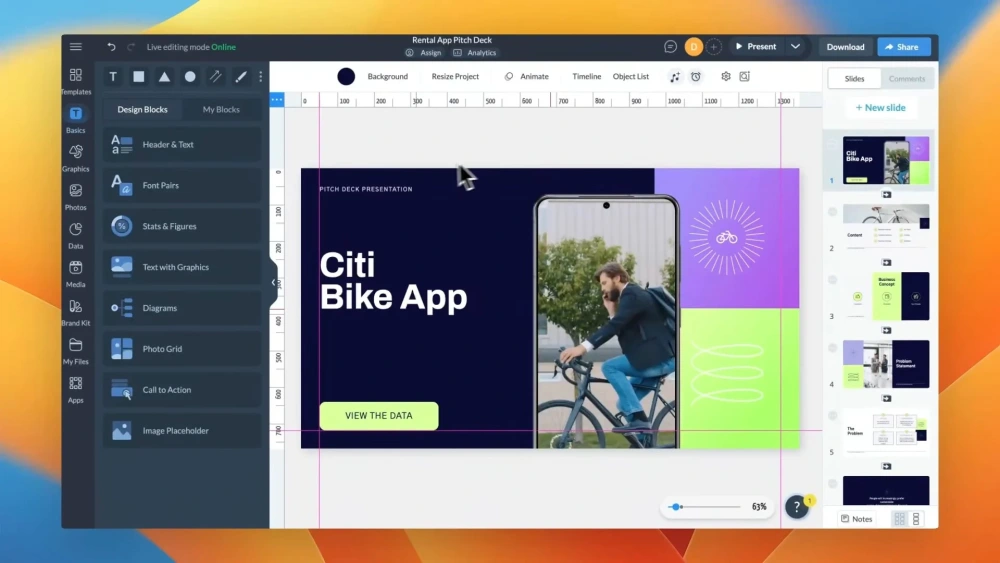1000x563 pixels.
Task: Click the preview frame icon beside gear
Action: pyautogui.click(x=744, y=77)
